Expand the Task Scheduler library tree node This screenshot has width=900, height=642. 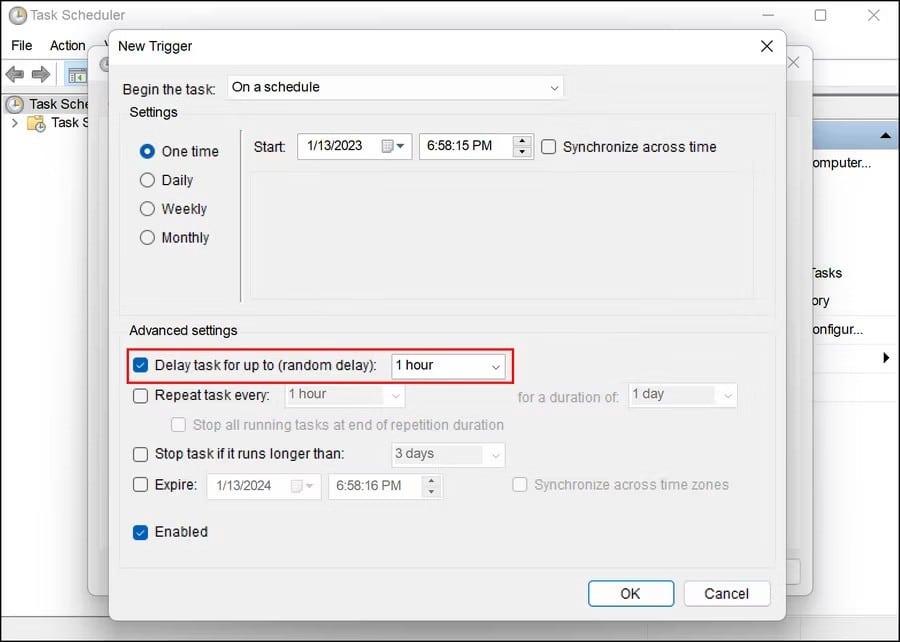[x=14, y=123]
